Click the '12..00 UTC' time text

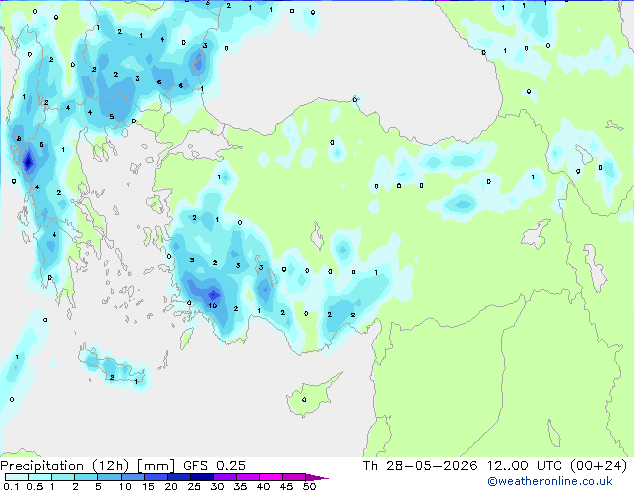tap(524, 466)
